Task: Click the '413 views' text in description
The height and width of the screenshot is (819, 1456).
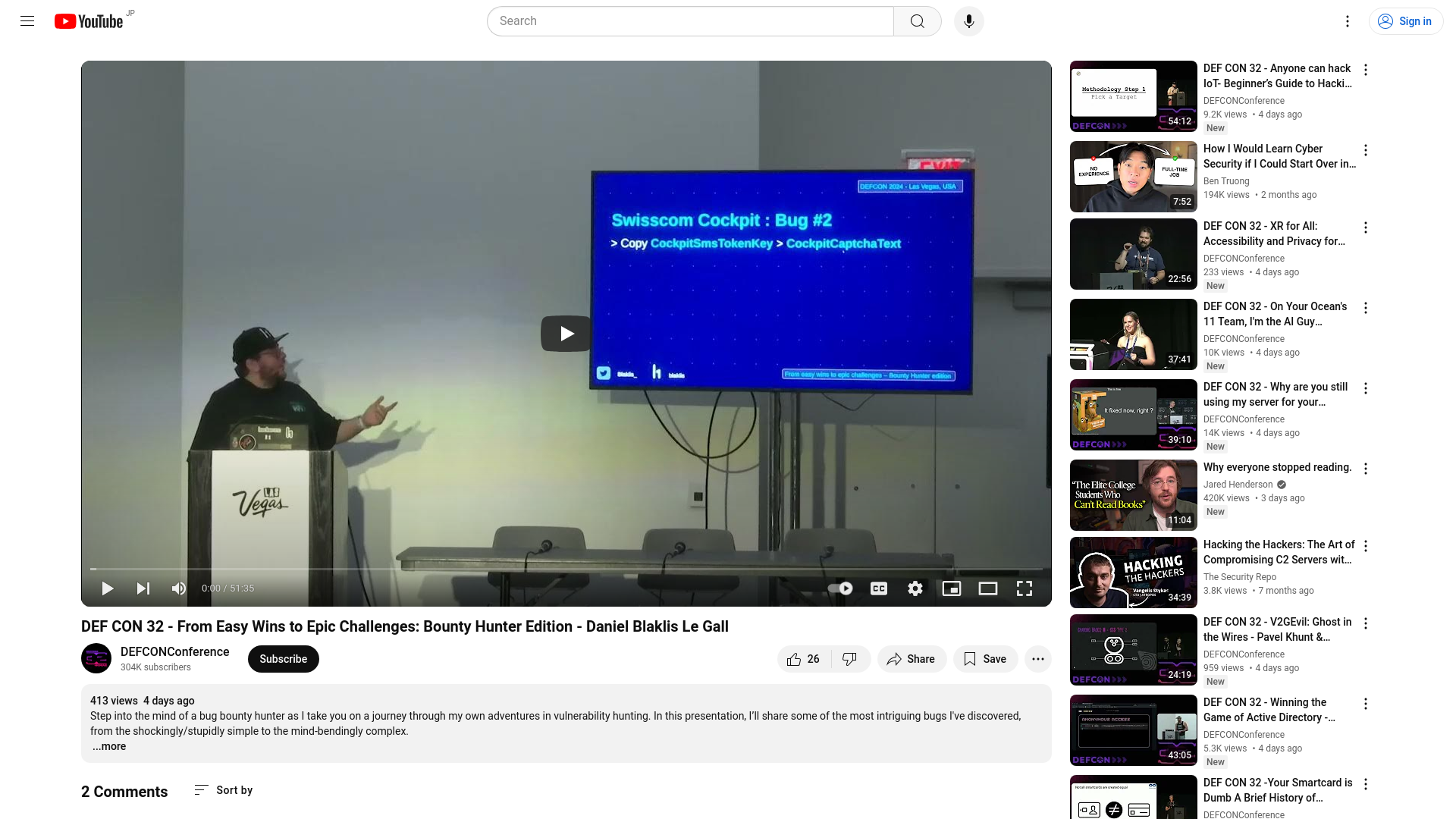Action: (x=114, y=701)
